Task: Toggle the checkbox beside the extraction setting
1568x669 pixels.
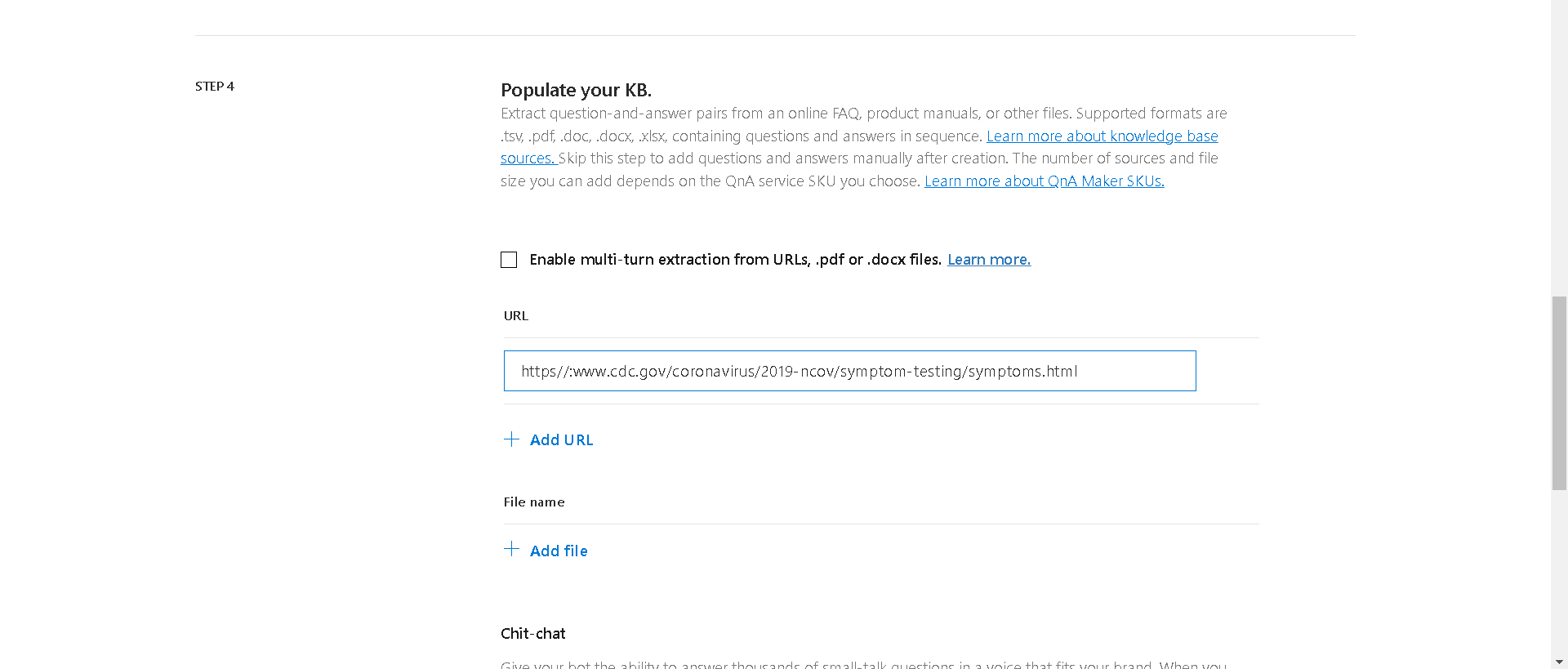Action: click(x=509, y=259)
